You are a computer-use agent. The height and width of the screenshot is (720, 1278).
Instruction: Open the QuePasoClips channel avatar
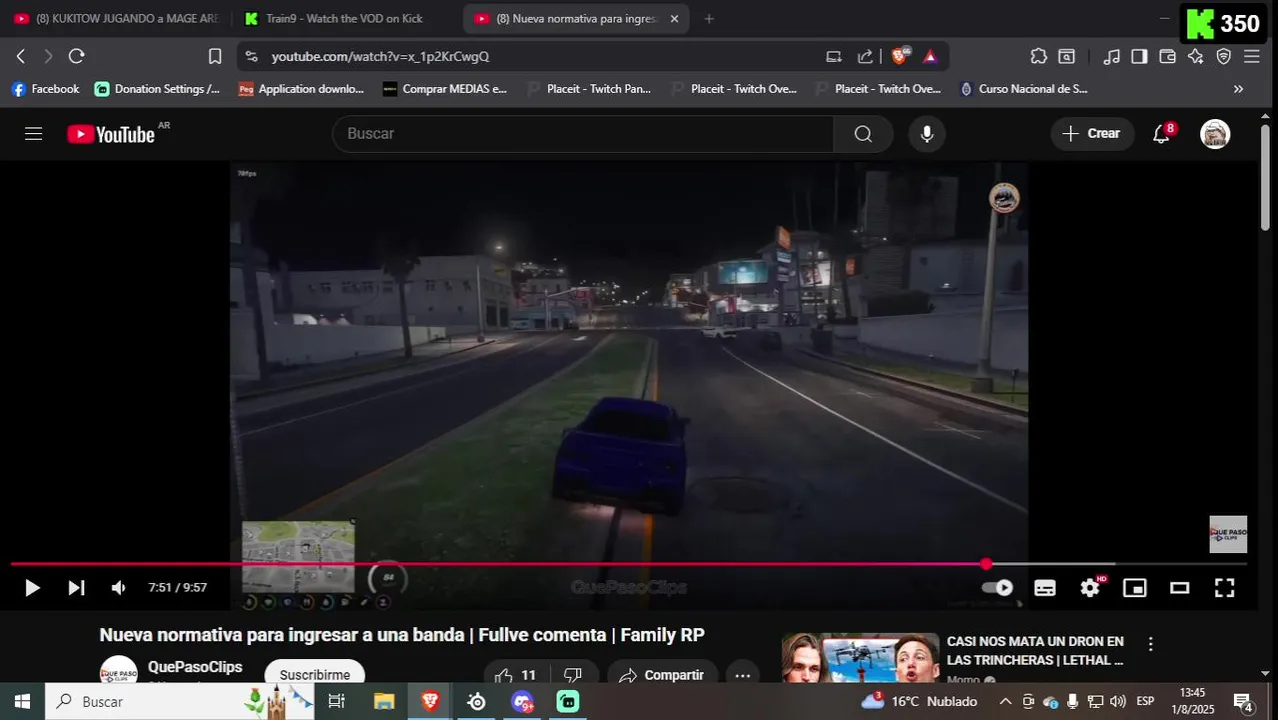click(x=119, y=672)
